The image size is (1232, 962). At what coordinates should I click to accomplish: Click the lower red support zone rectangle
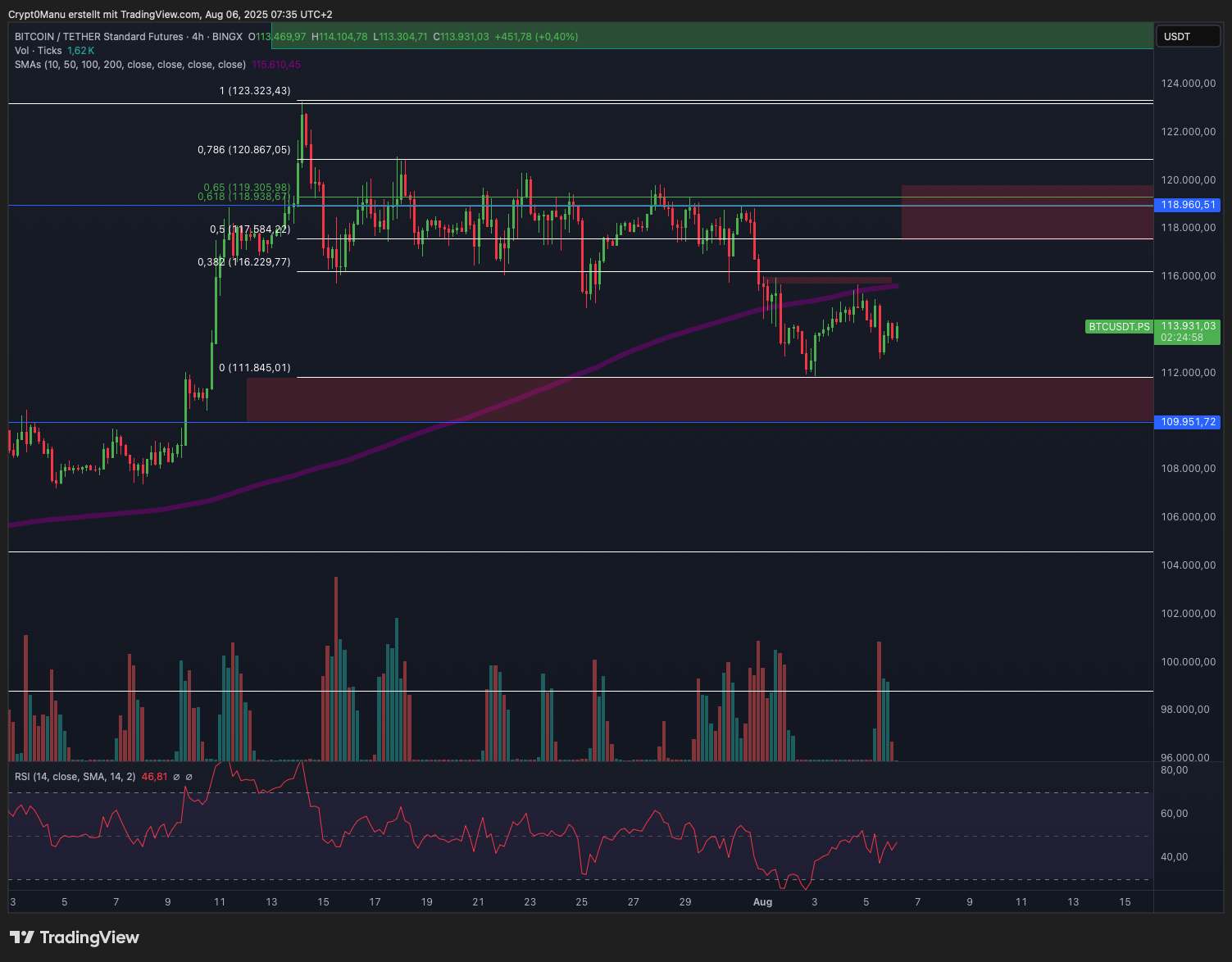[x=697, y=400]
